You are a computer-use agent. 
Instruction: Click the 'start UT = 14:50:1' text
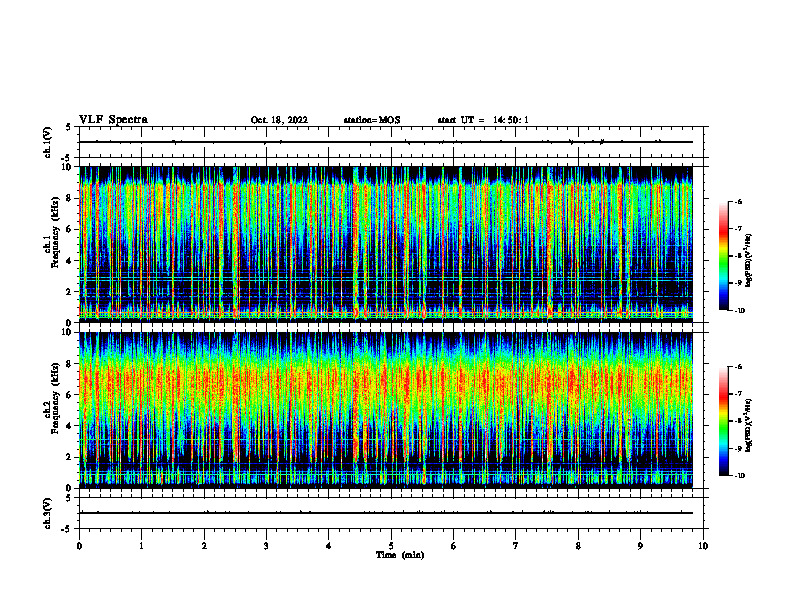pyautogui.click(x=483, y=120)
